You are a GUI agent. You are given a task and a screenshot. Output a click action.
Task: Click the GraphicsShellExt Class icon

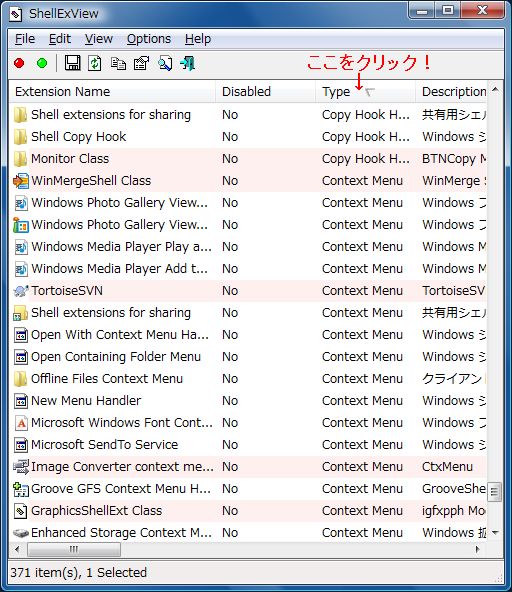(x=21, y=511)
